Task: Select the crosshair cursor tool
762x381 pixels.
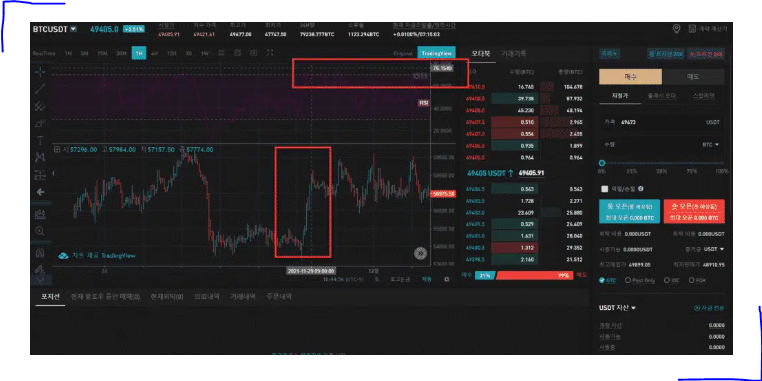Action: pos(40,72)
